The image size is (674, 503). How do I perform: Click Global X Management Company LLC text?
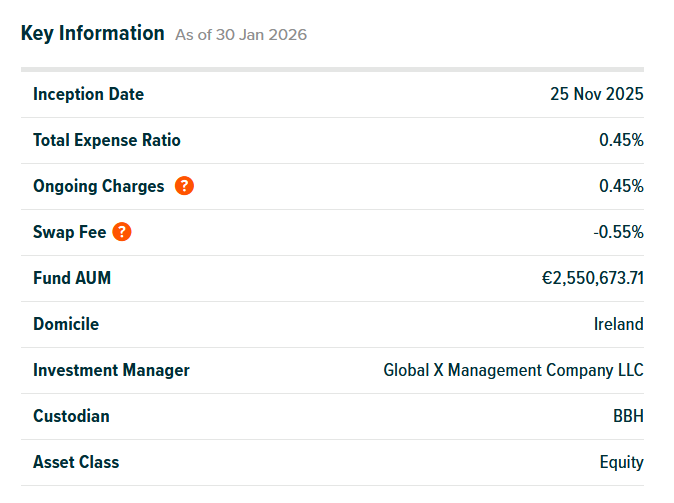tap(513, 370)
